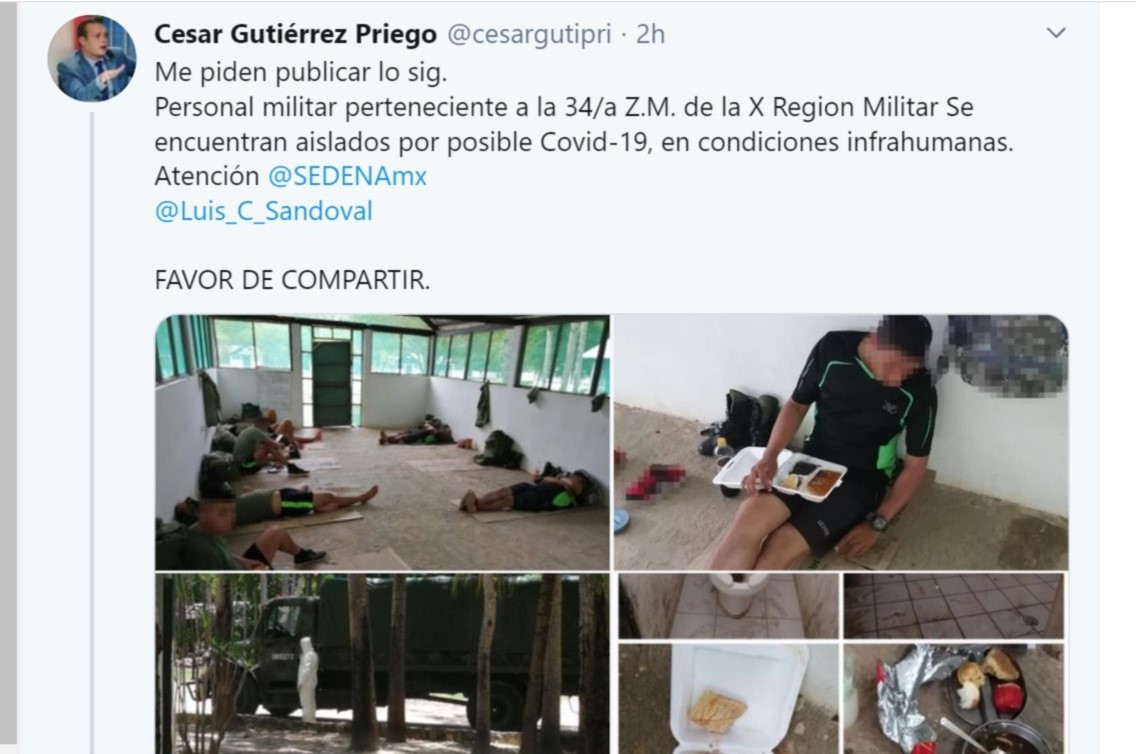Click the 'FAVOR DE COMPARTIR.' text line
Screen dimensions: 1136x754
[x=292, y=280]
